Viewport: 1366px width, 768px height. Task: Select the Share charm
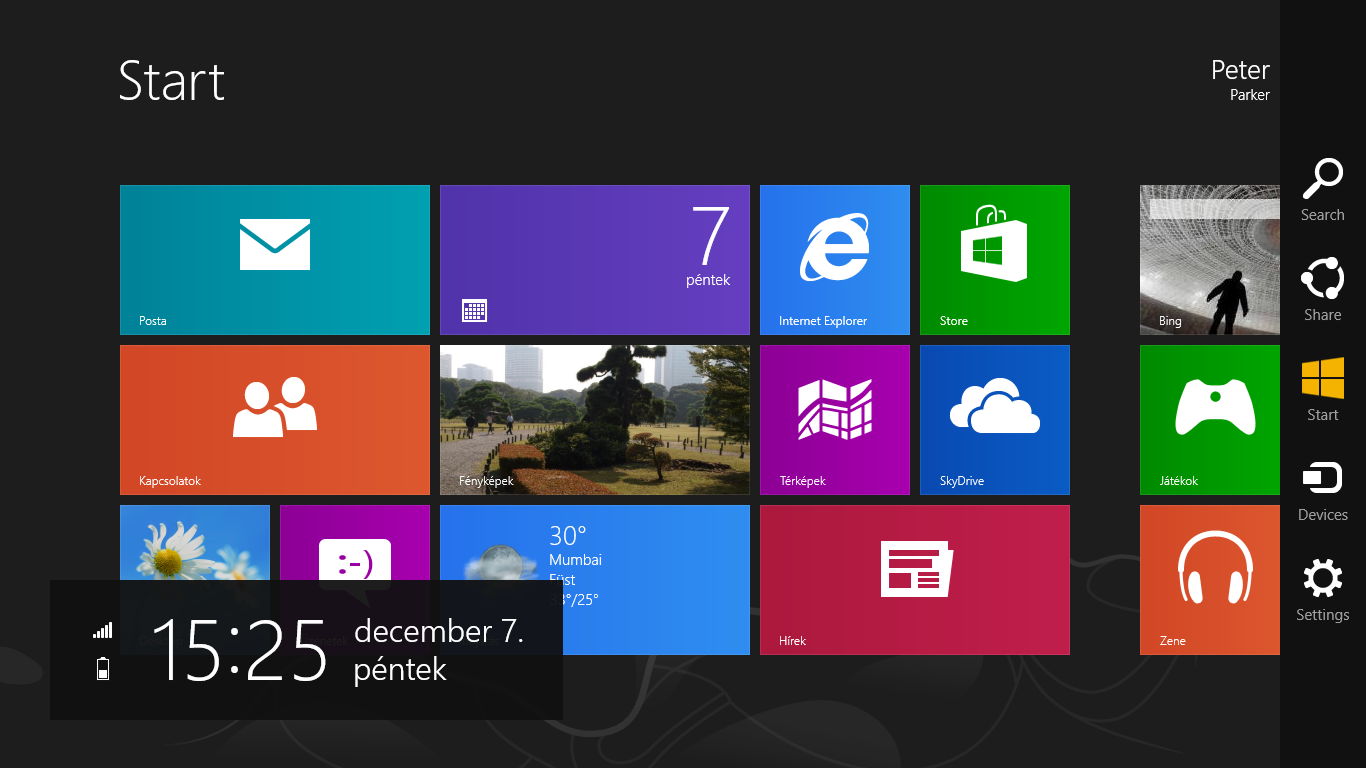pos(1322,290)
